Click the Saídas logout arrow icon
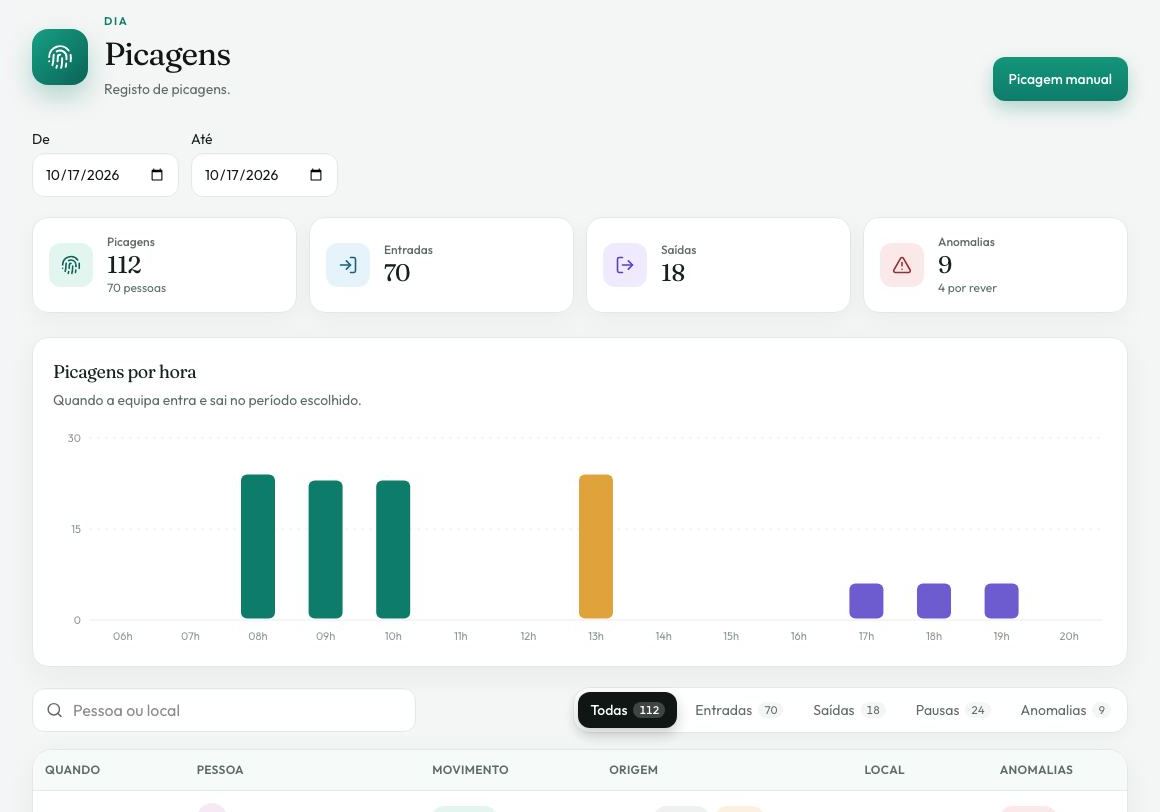 (625, 265)
